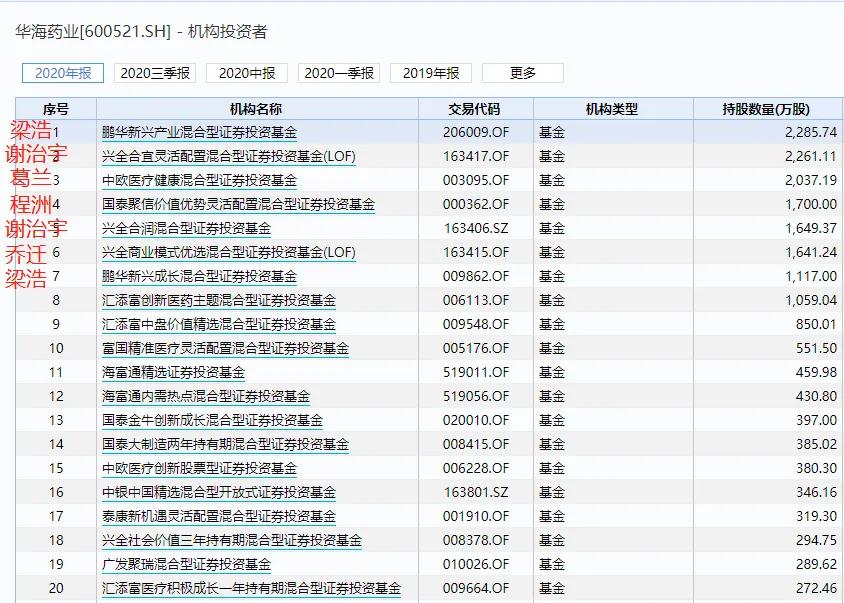Click holding value 2,285.74

[x=811, y=132]
